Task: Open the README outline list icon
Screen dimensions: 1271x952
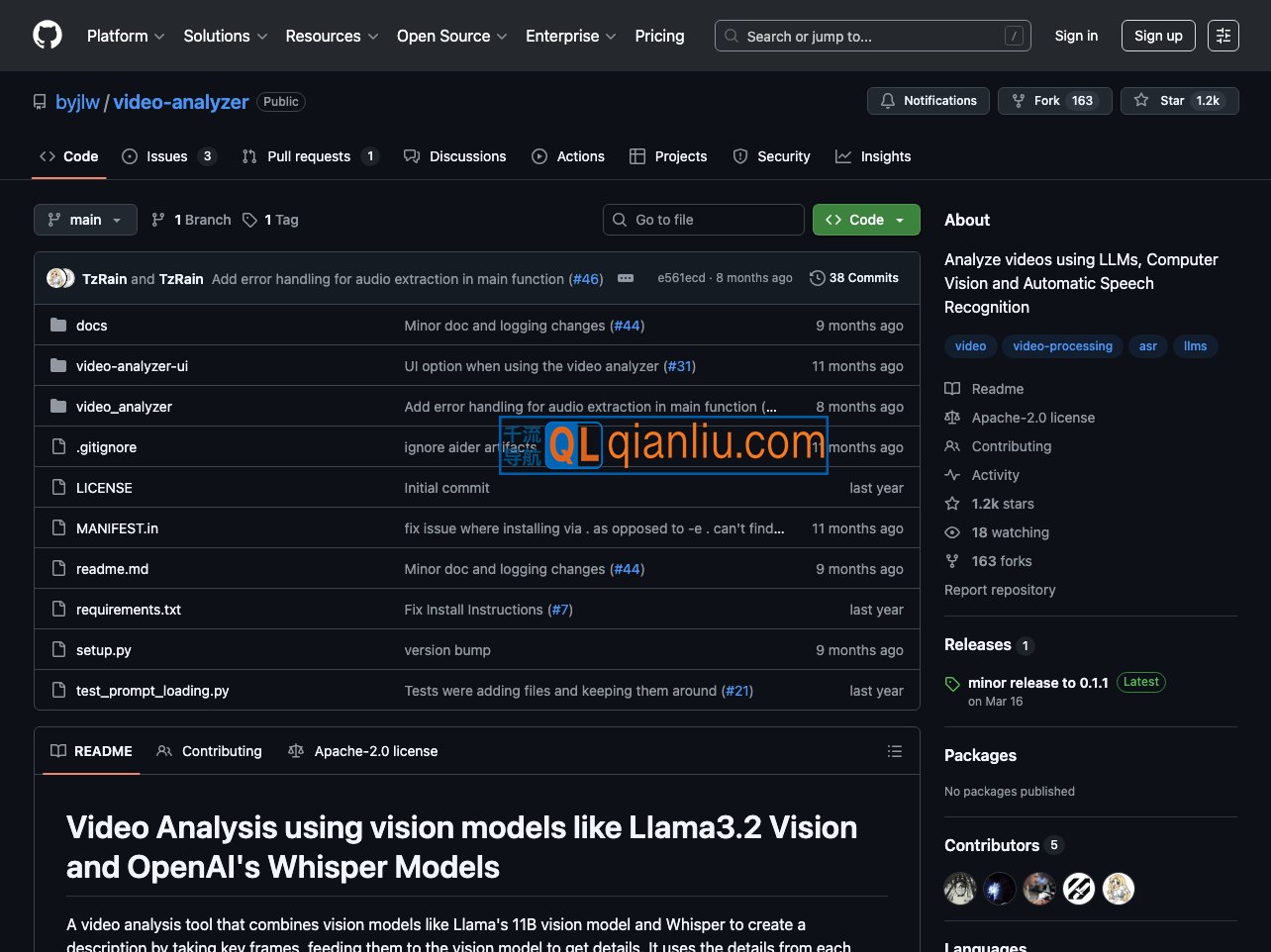Action: [895, 751]
